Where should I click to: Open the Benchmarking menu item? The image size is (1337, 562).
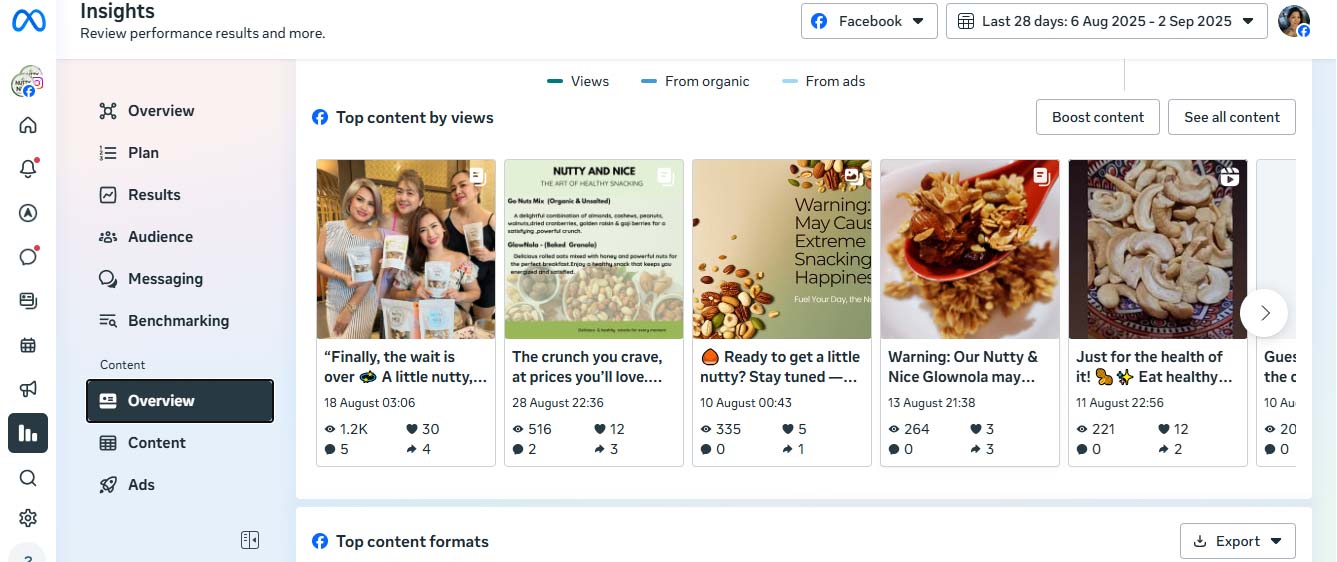pyautogui.click(x=178, y=321)
